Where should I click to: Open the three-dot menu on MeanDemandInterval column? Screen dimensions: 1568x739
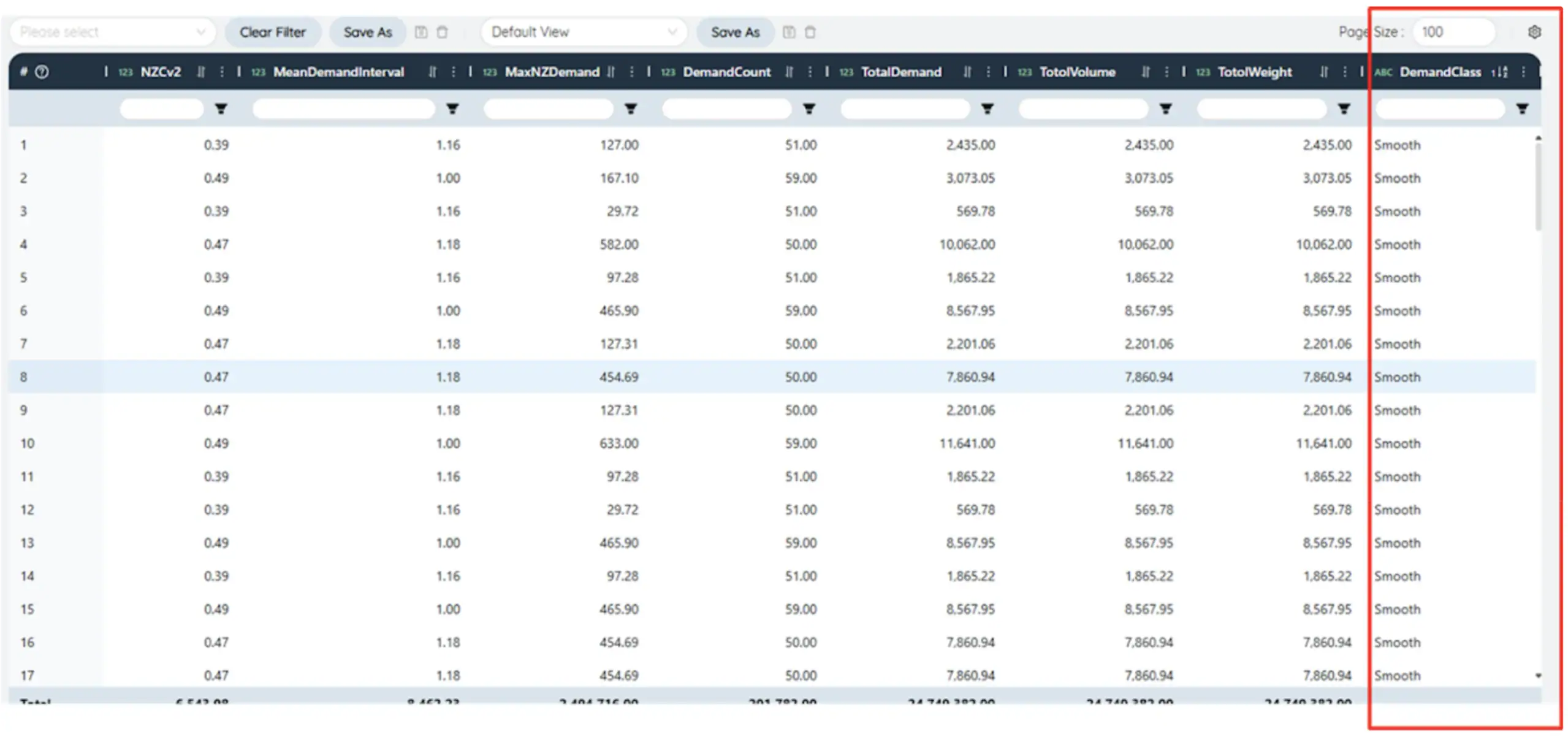[x=454, y=72]
